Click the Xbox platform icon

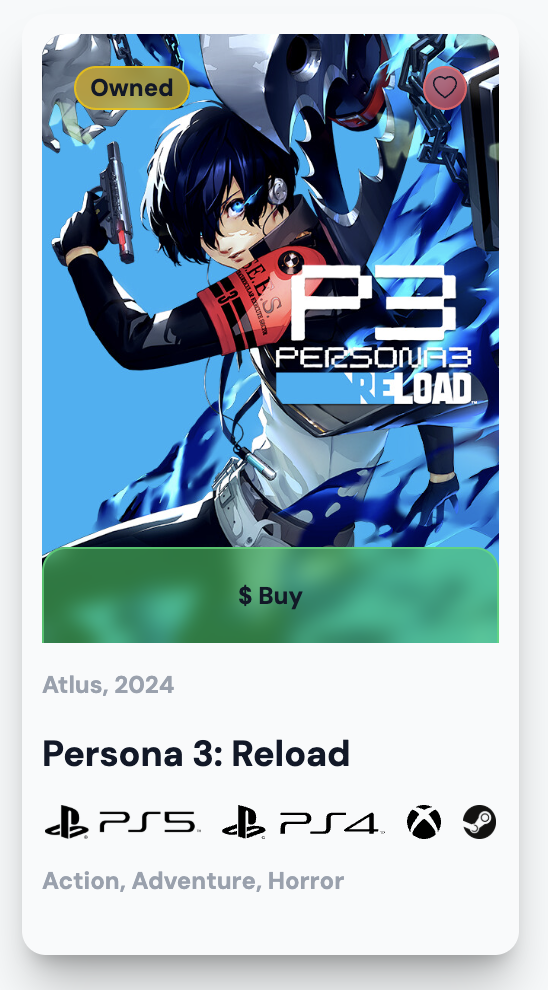pyautogui.click(x=424, y=822)
